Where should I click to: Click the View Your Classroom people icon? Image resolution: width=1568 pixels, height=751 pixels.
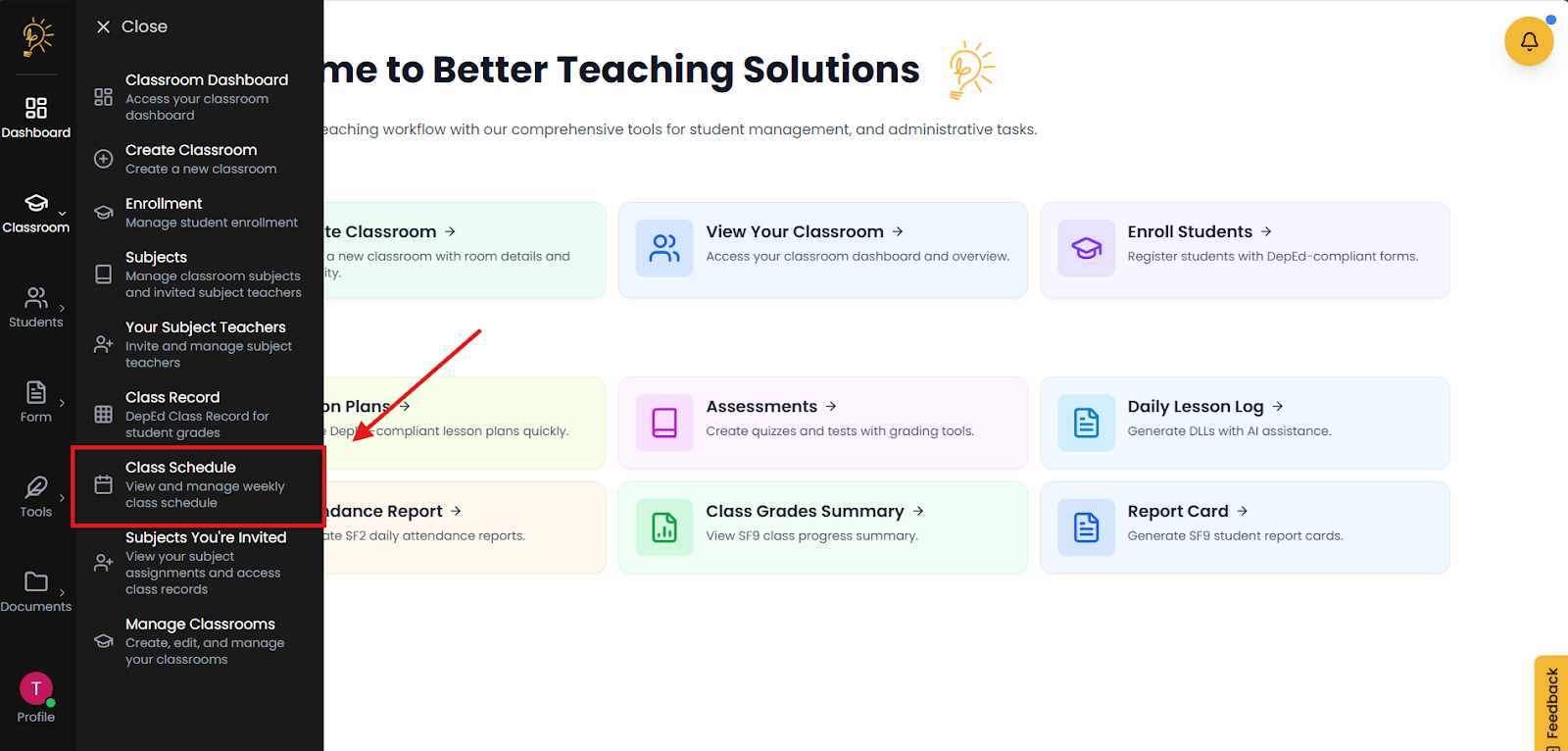(x=664, y=248)
